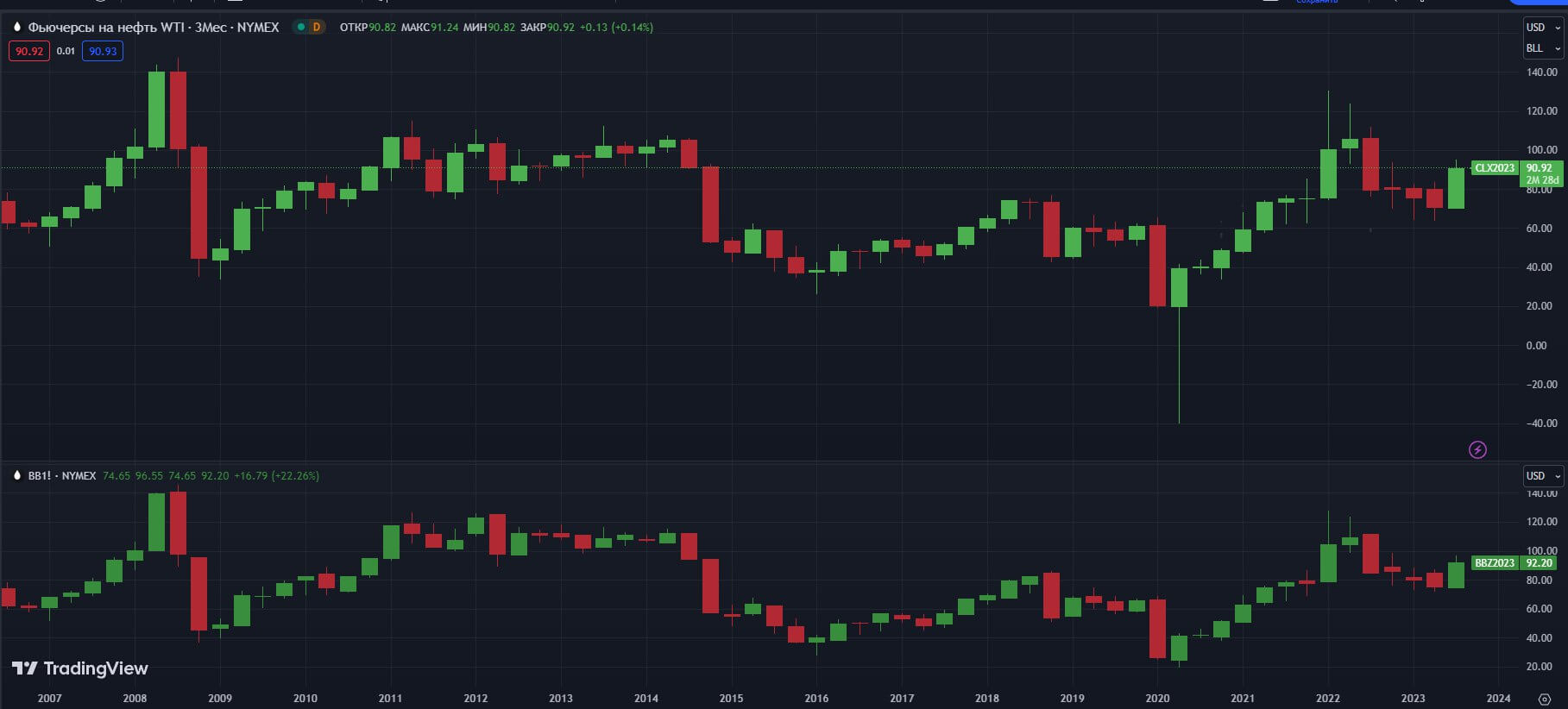Click the oil drop icon beside WTI title

[16, 28]
